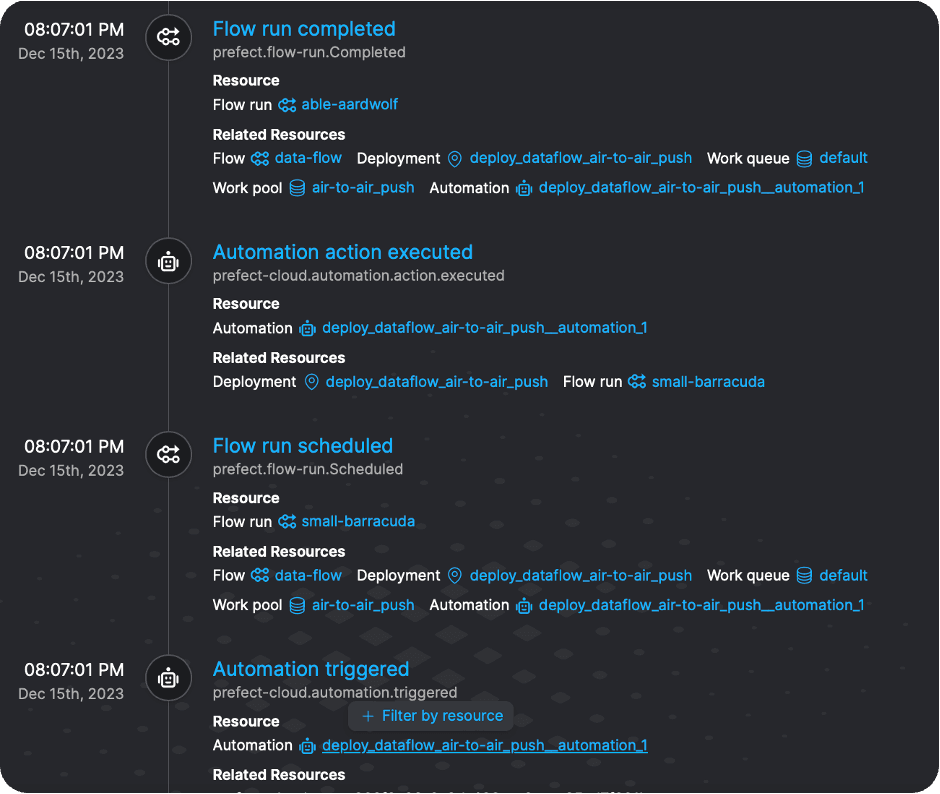Viewport: 940px width, 794px height.
Task: Open small-barracuda resource in Flow run scheduled
Action: [357, 522]
